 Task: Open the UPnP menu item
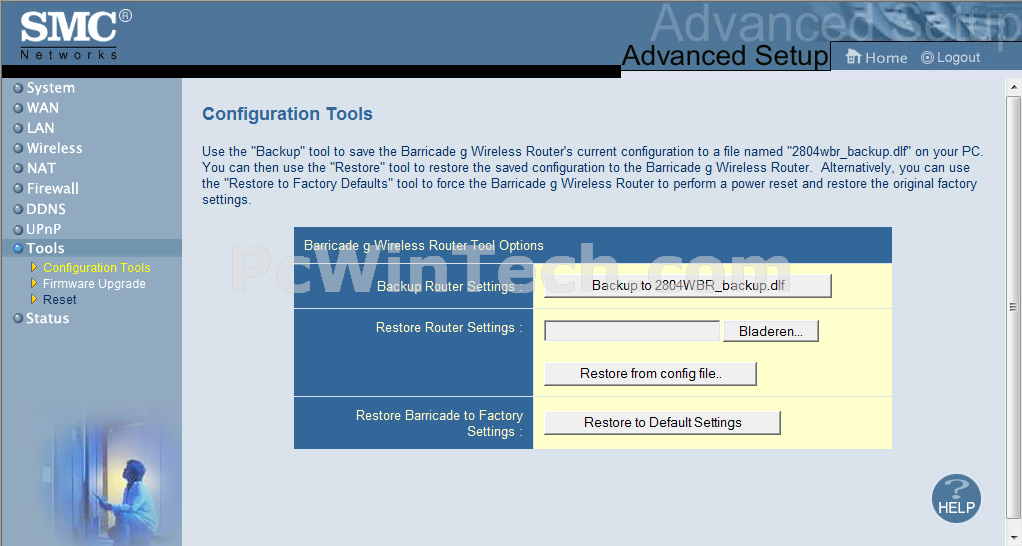(x=44, y=229)
